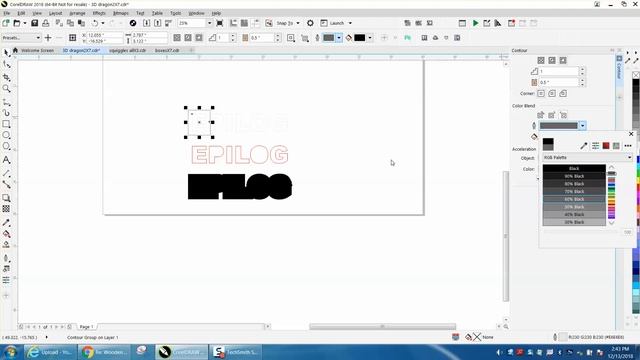640x360 pixels.
Task: Choose Inside Contour in the docker
Action: pos(552,60)
